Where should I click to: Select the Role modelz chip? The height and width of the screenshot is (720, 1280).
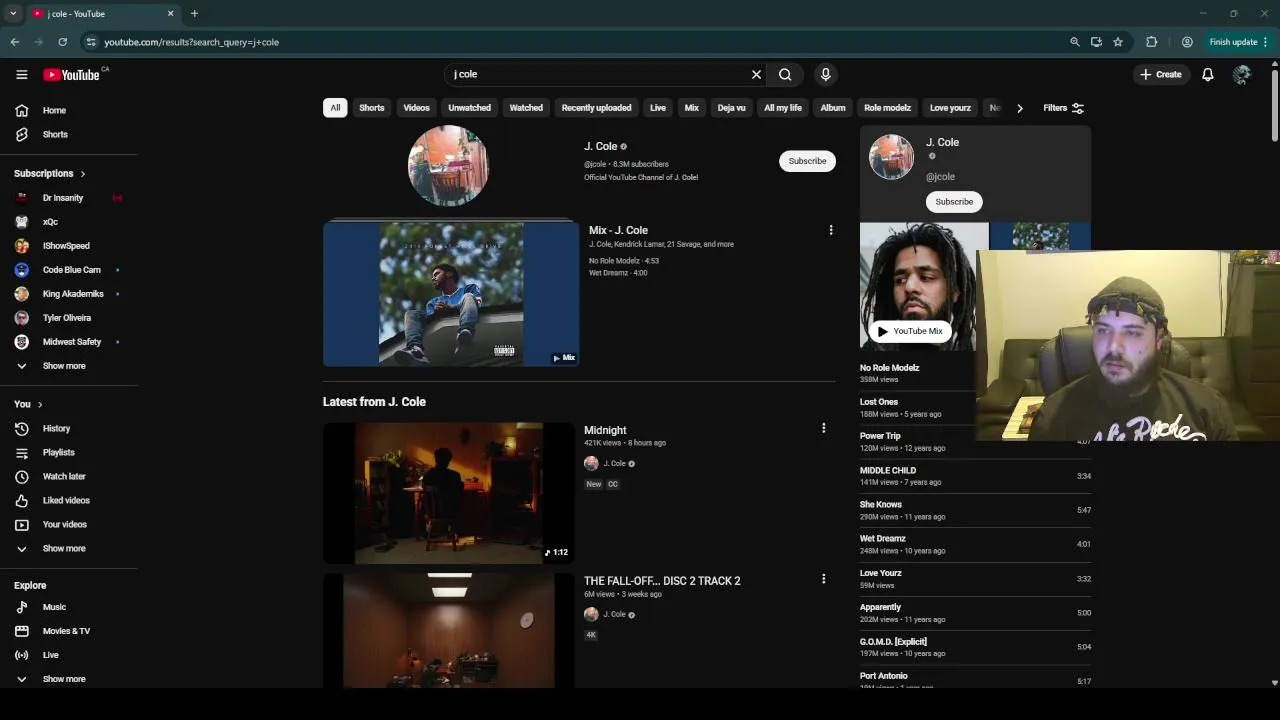[887, 108]
